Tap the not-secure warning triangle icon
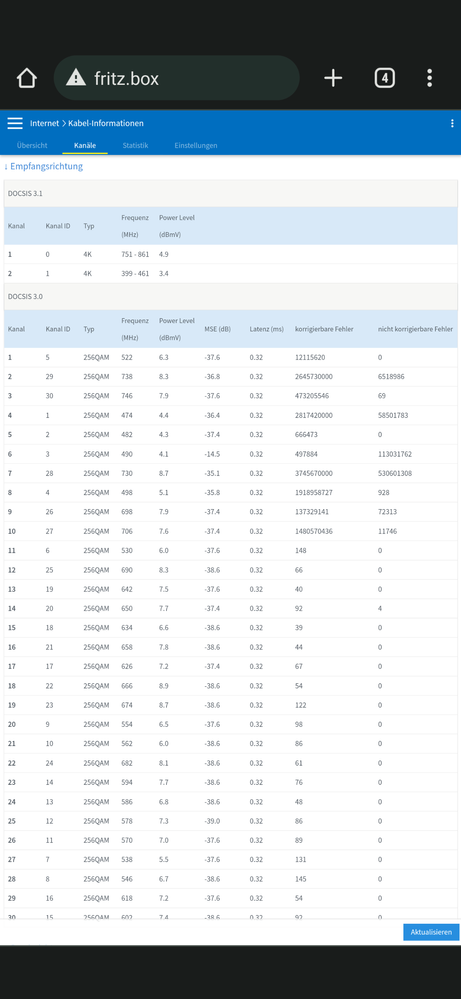Image resolution: width=461 pixels, height=999 pixels. [x=75, y=78]
